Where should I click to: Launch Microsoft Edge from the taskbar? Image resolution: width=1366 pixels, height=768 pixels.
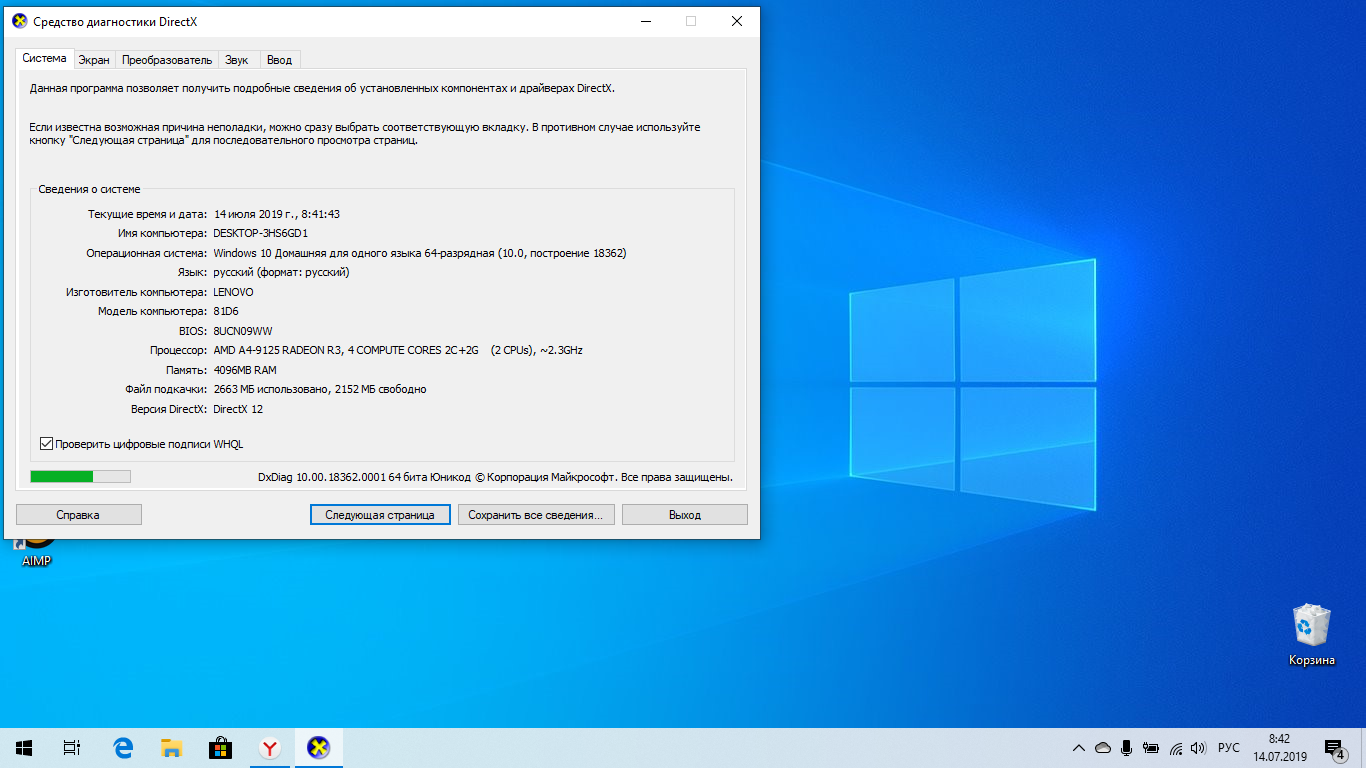click(x=123, y=747)
